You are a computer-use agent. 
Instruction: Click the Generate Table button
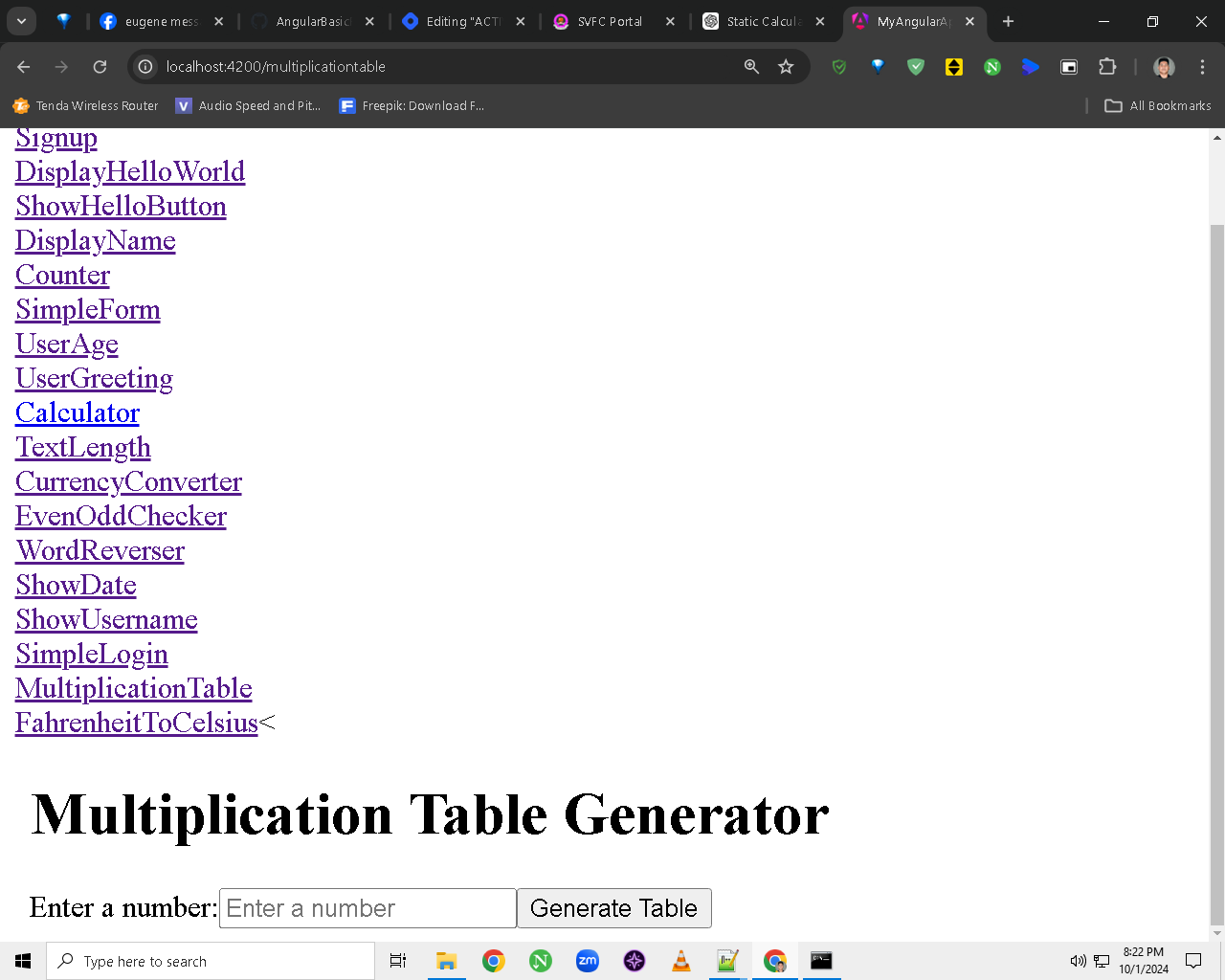click(614, 908)
